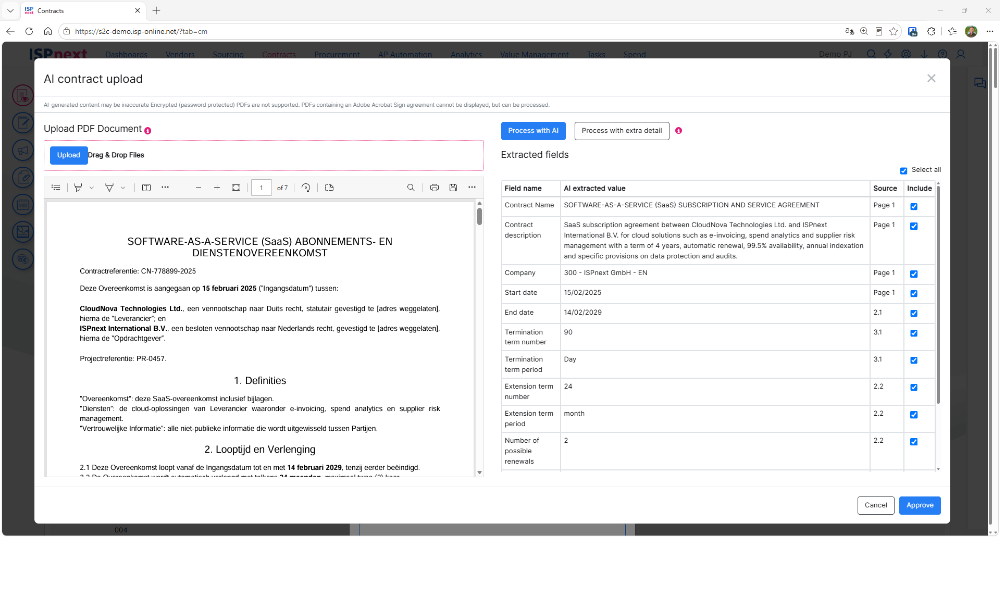The image size is (1000, 600).
Task: Go to browser home page
Action: 48,31
